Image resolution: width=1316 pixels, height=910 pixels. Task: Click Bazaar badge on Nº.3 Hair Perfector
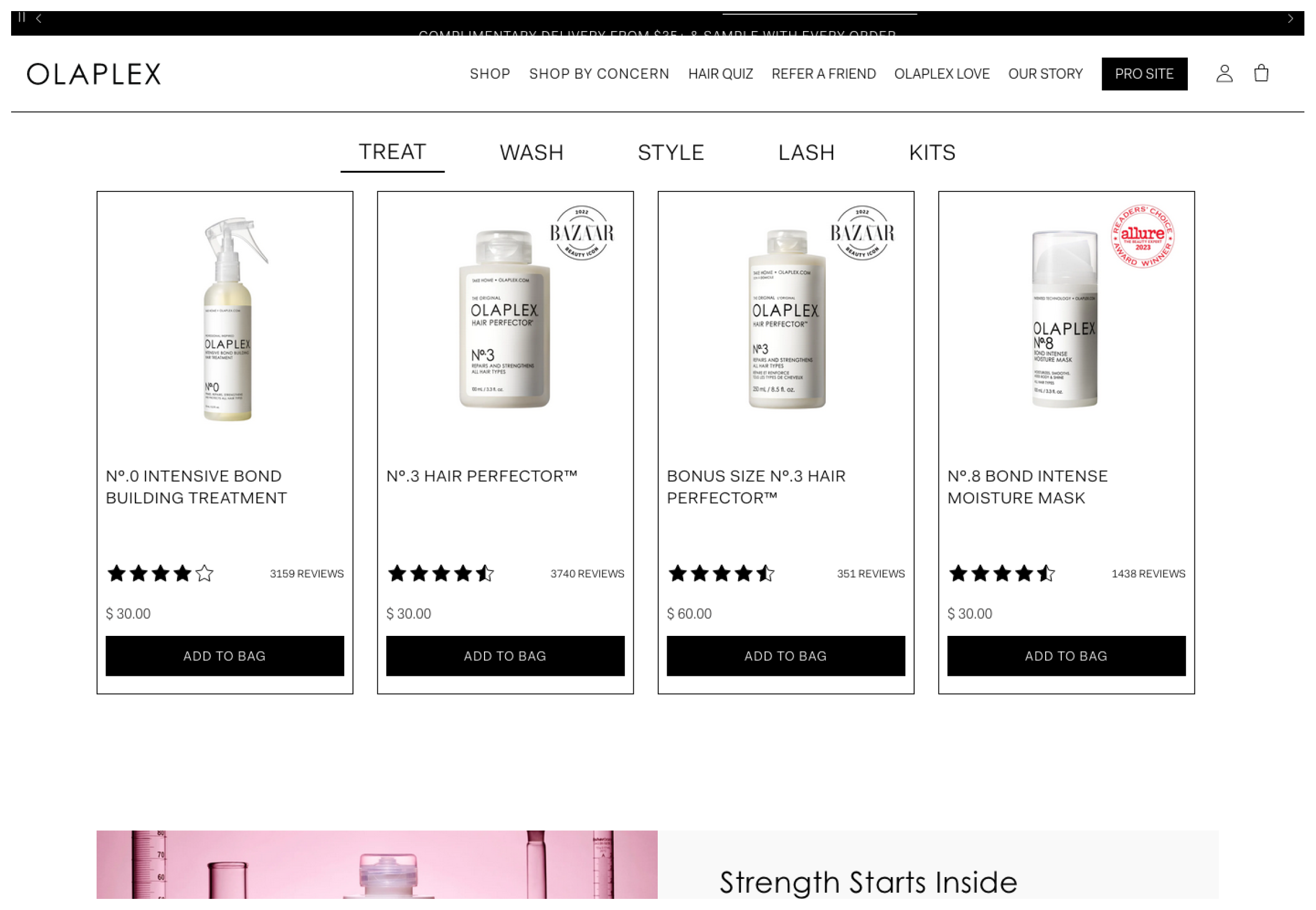pyautogui.click(x=582, y=232)
